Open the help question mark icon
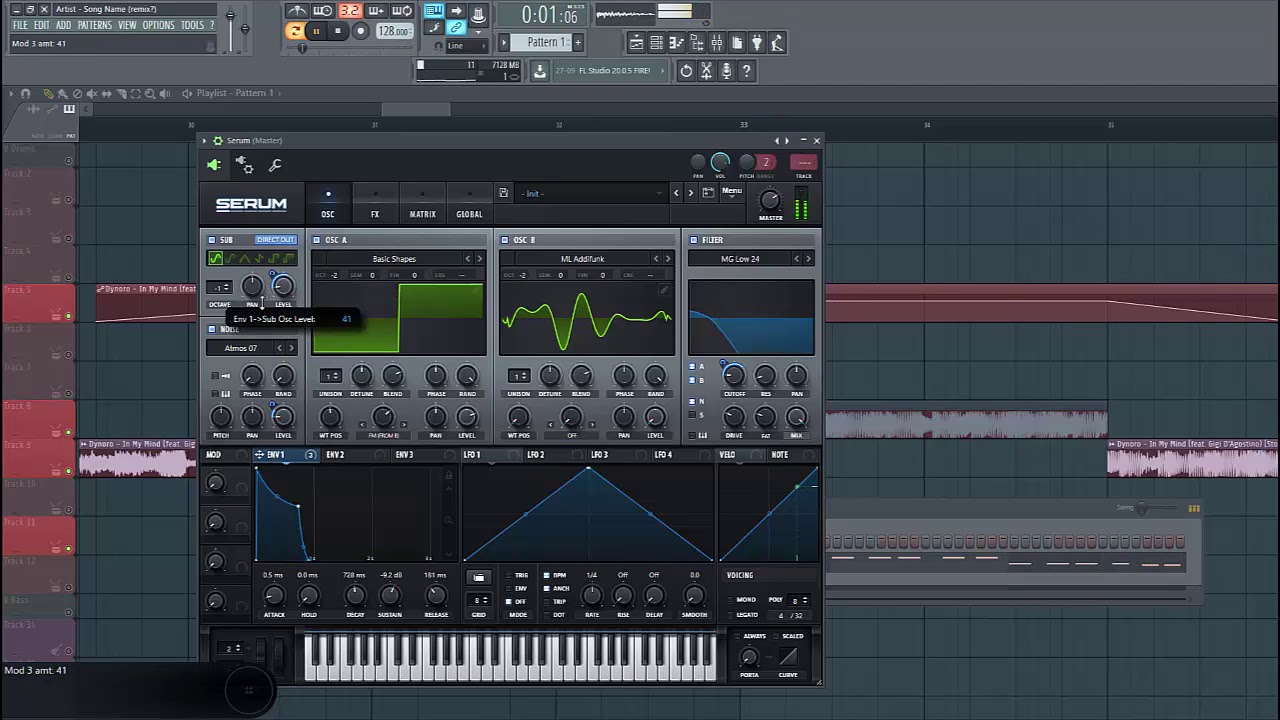The height and width of the screenshot is (720, 1280). (746, 70)
